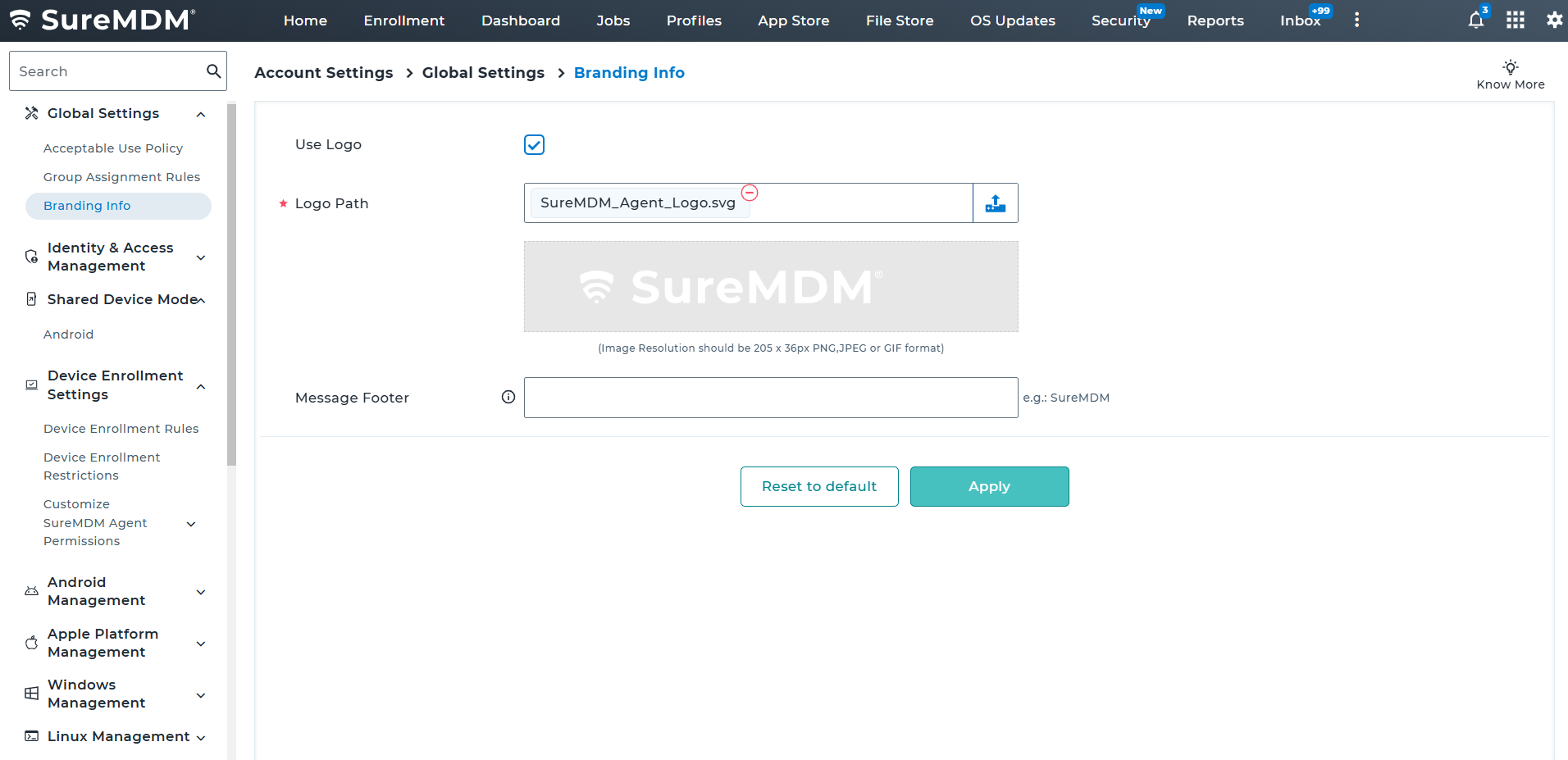
Task: Click Account Settings breadcrumb
Action: tap(324, 73)
